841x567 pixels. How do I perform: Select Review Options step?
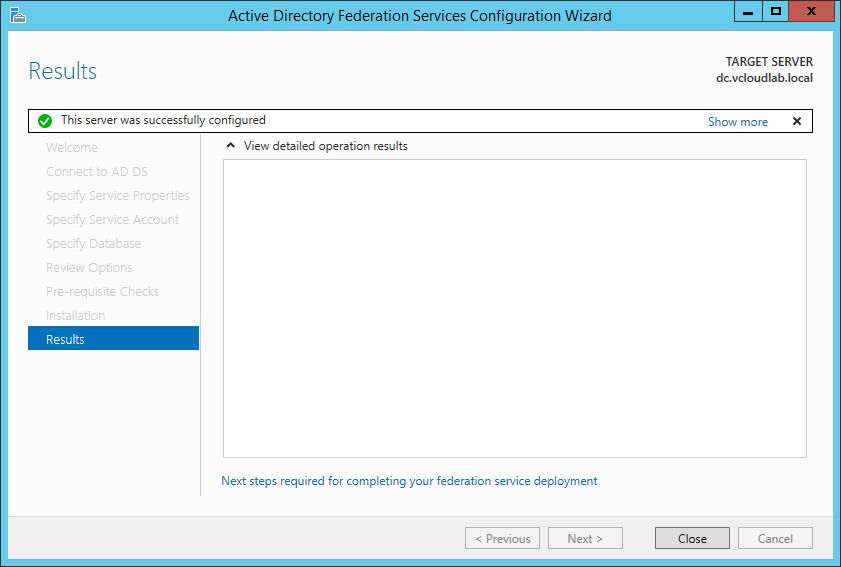tap(89, 268)
